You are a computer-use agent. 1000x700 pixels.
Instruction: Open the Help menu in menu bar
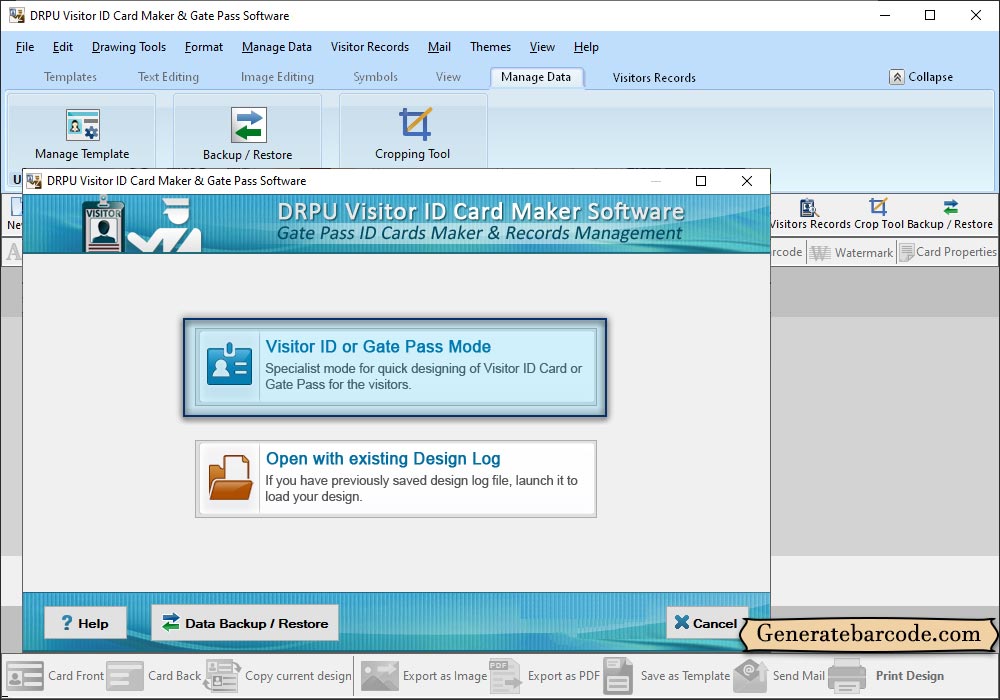pyautogui.click(x=586, y=47)
